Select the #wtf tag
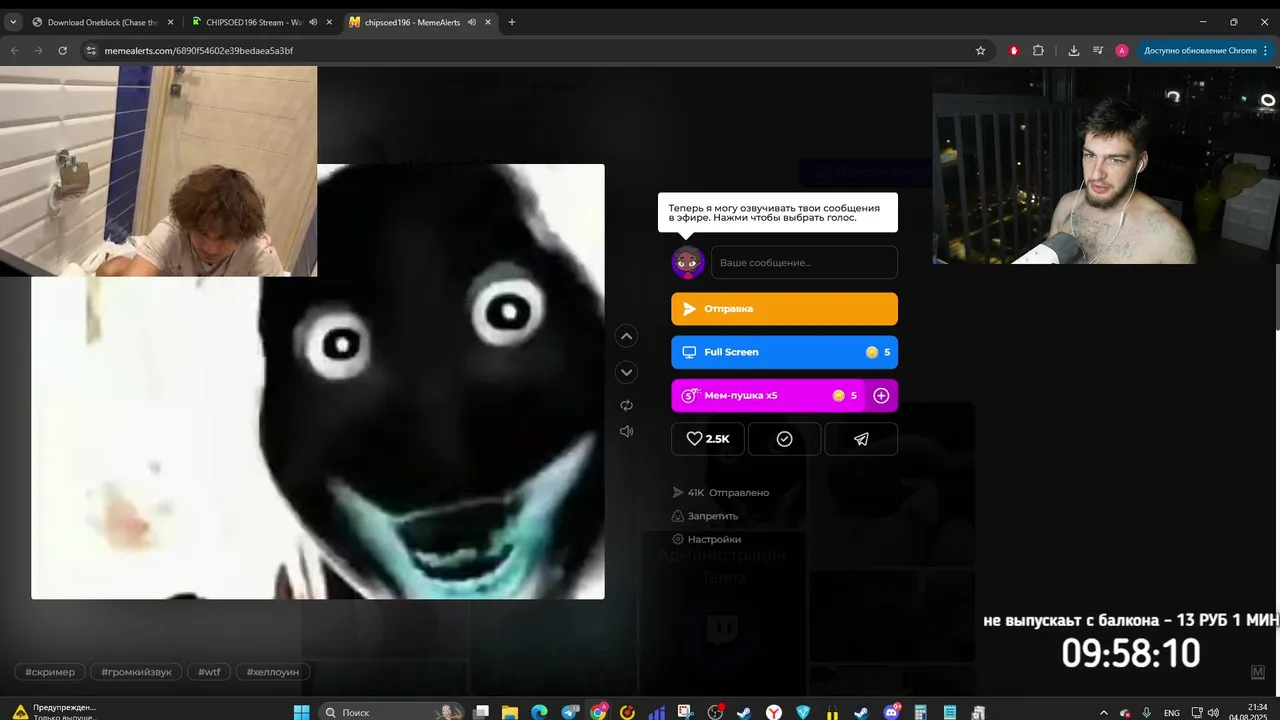Image resolution: width=1280 pixels, height=720 pixels. point(209,672)
